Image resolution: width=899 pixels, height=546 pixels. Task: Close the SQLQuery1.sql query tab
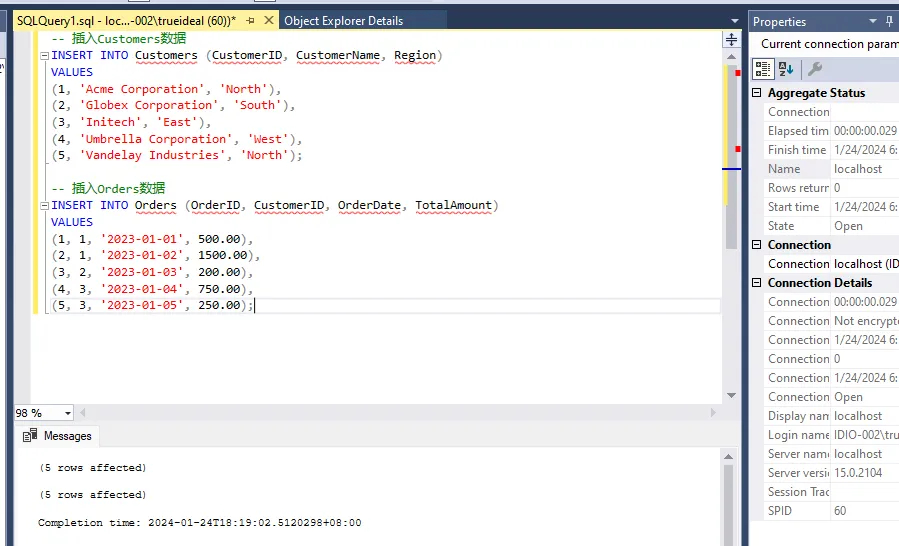pos(268,20)
